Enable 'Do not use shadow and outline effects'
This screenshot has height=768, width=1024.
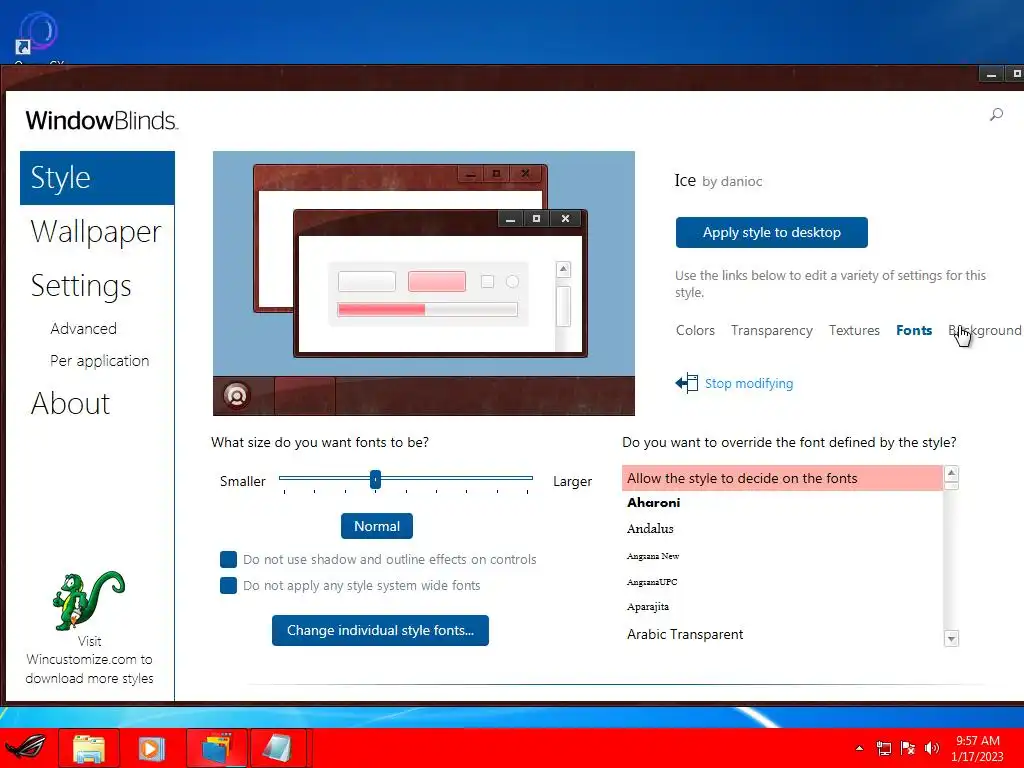point(228,560)
